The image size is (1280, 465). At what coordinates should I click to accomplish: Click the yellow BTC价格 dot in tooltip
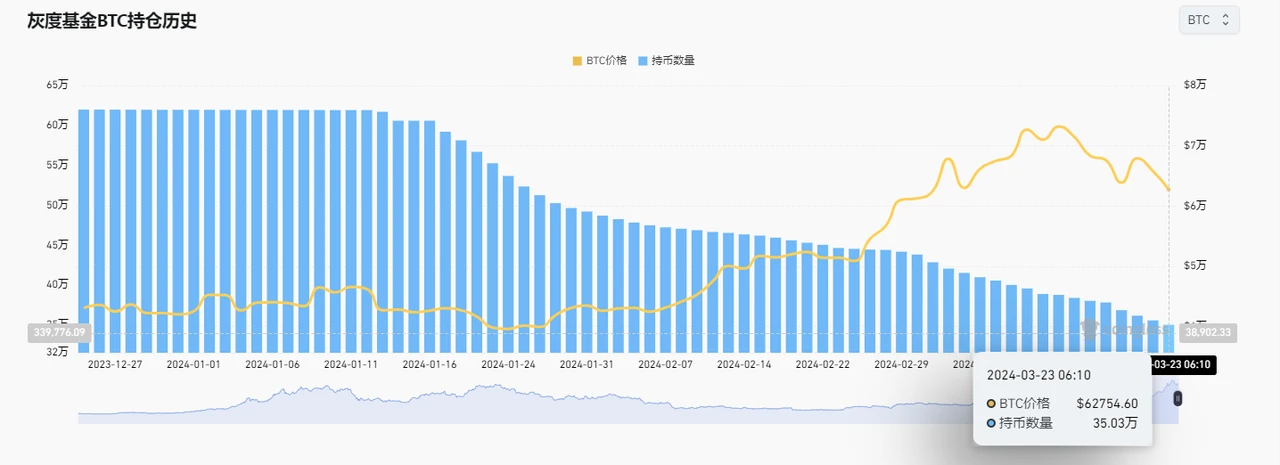(x=991, y=403)
